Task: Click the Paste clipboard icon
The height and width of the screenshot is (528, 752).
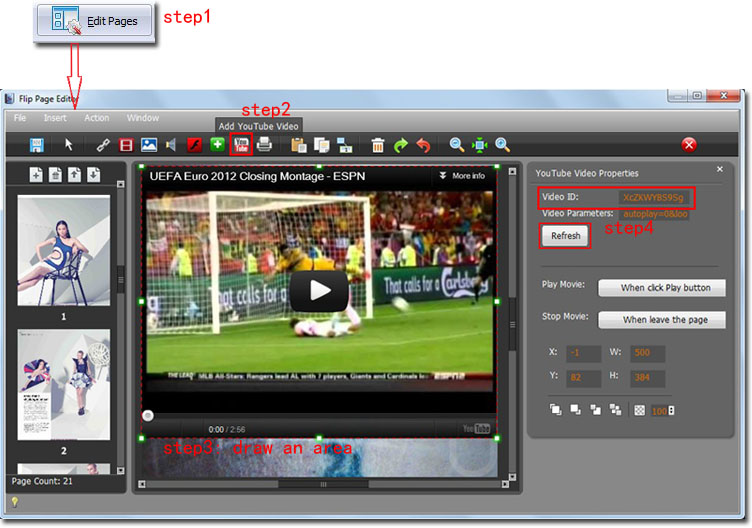Action: 299,145
